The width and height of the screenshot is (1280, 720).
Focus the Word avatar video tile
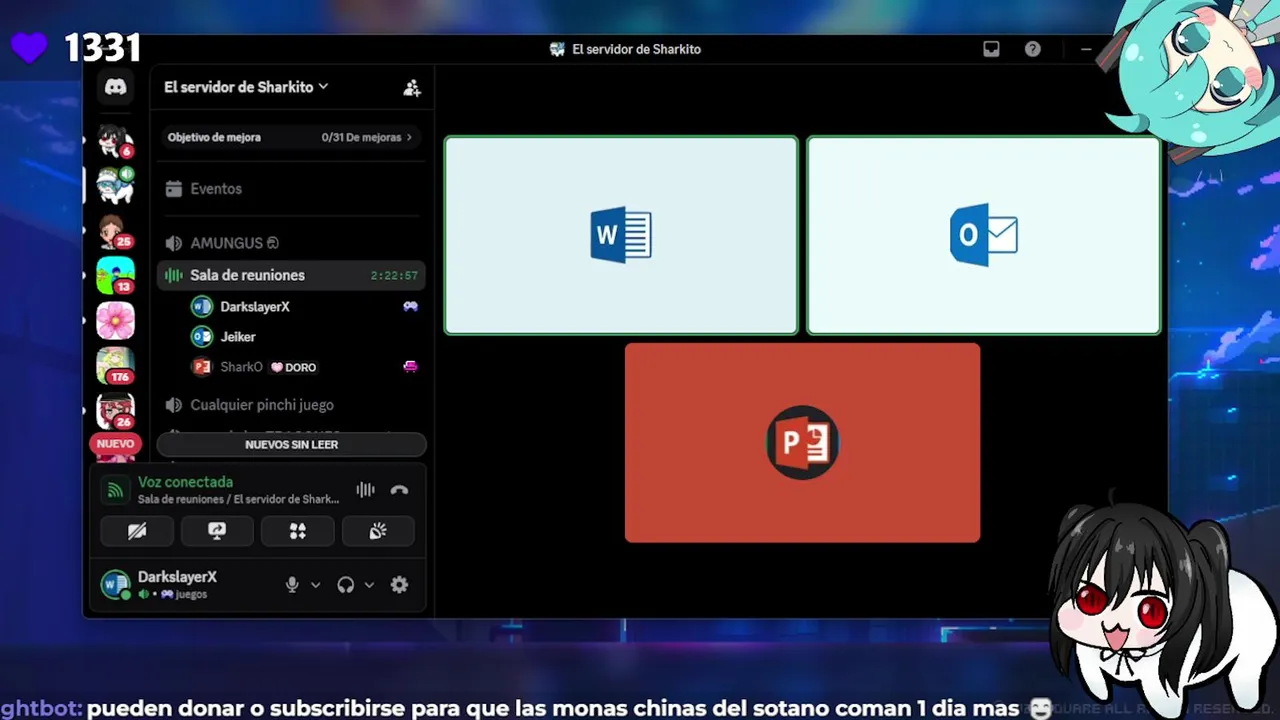621,235
